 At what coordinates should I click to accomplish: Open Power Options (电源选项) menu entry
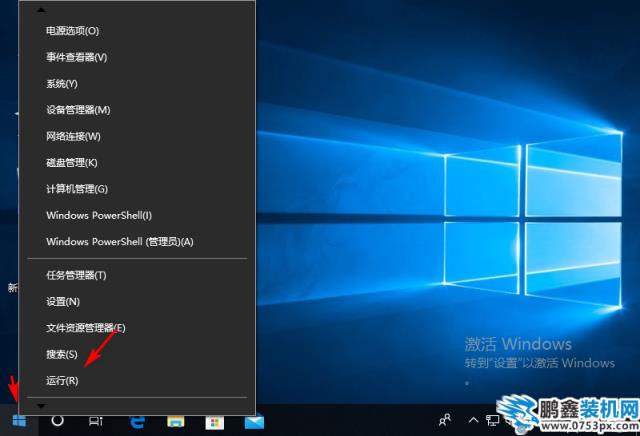(137, 31)
